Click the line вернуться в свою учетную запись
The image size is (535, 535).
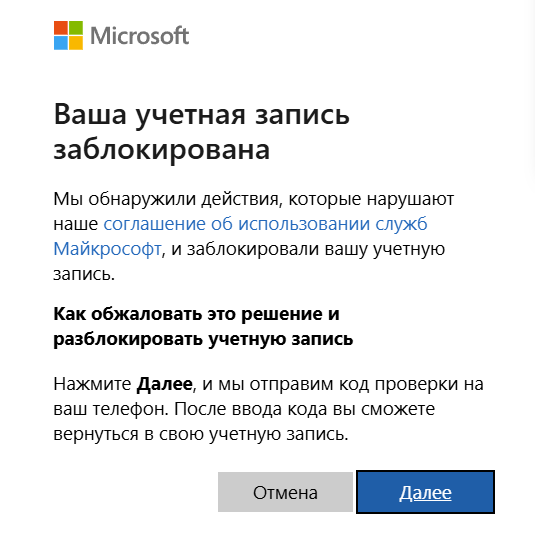(x=201, y=434)
